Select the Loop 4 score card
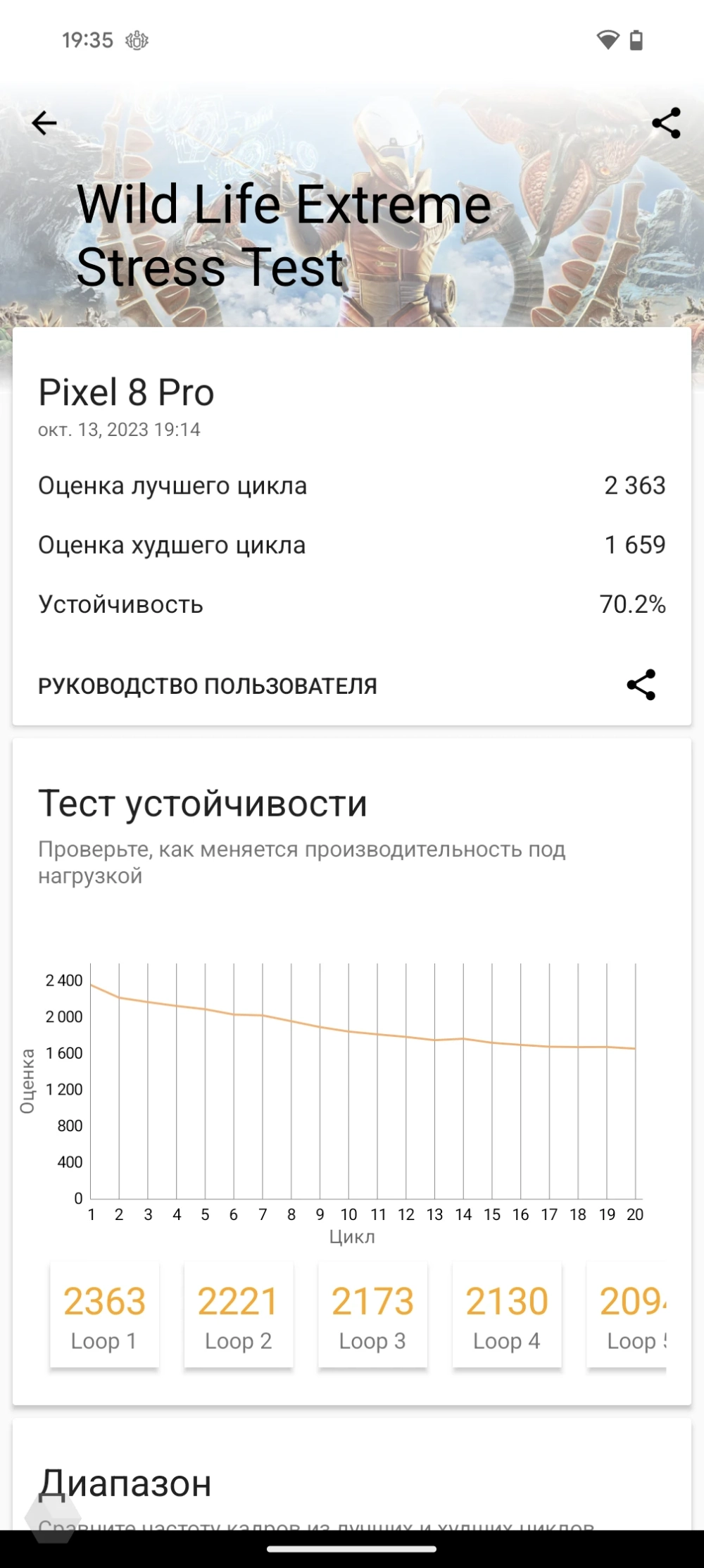 507,1316
